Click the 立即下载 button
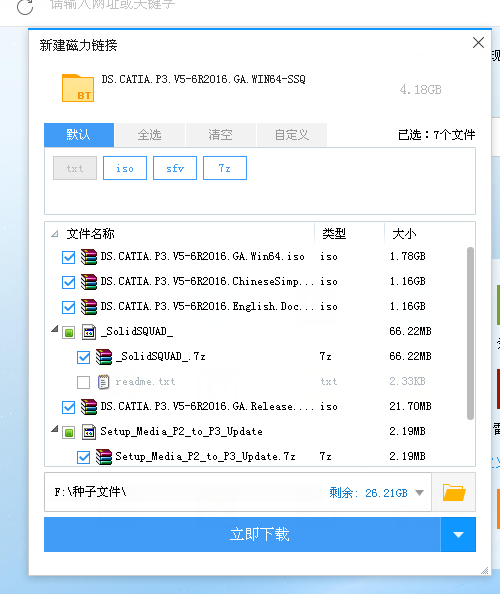This screenshot has width=500, height=594. point(242,535)
